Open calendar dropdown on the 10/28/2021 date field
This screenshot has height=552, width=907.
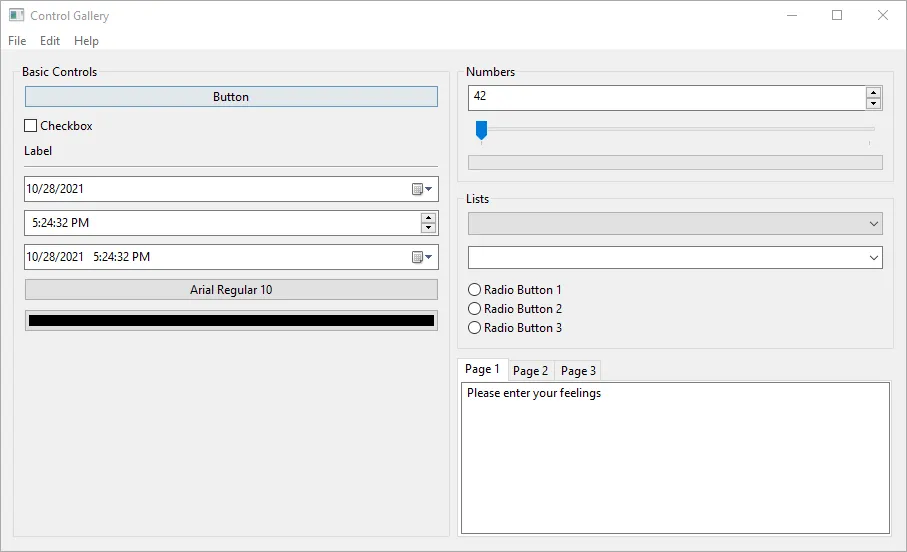pos(422,189)
